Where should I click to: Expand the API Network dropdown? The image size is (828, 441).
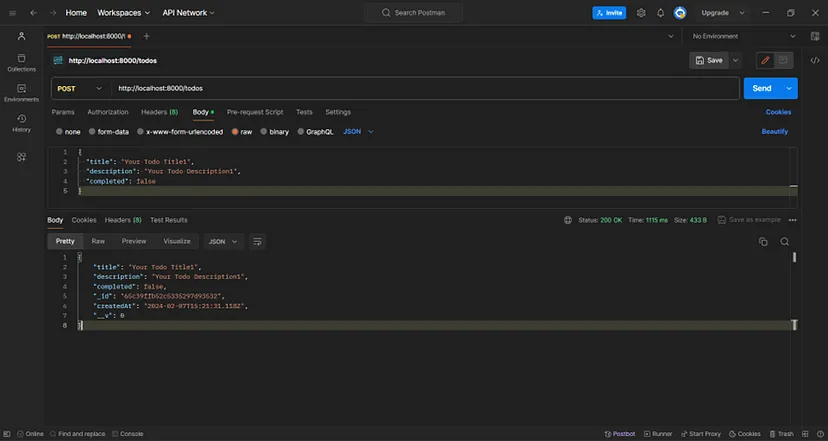click(x=189, y=13)
